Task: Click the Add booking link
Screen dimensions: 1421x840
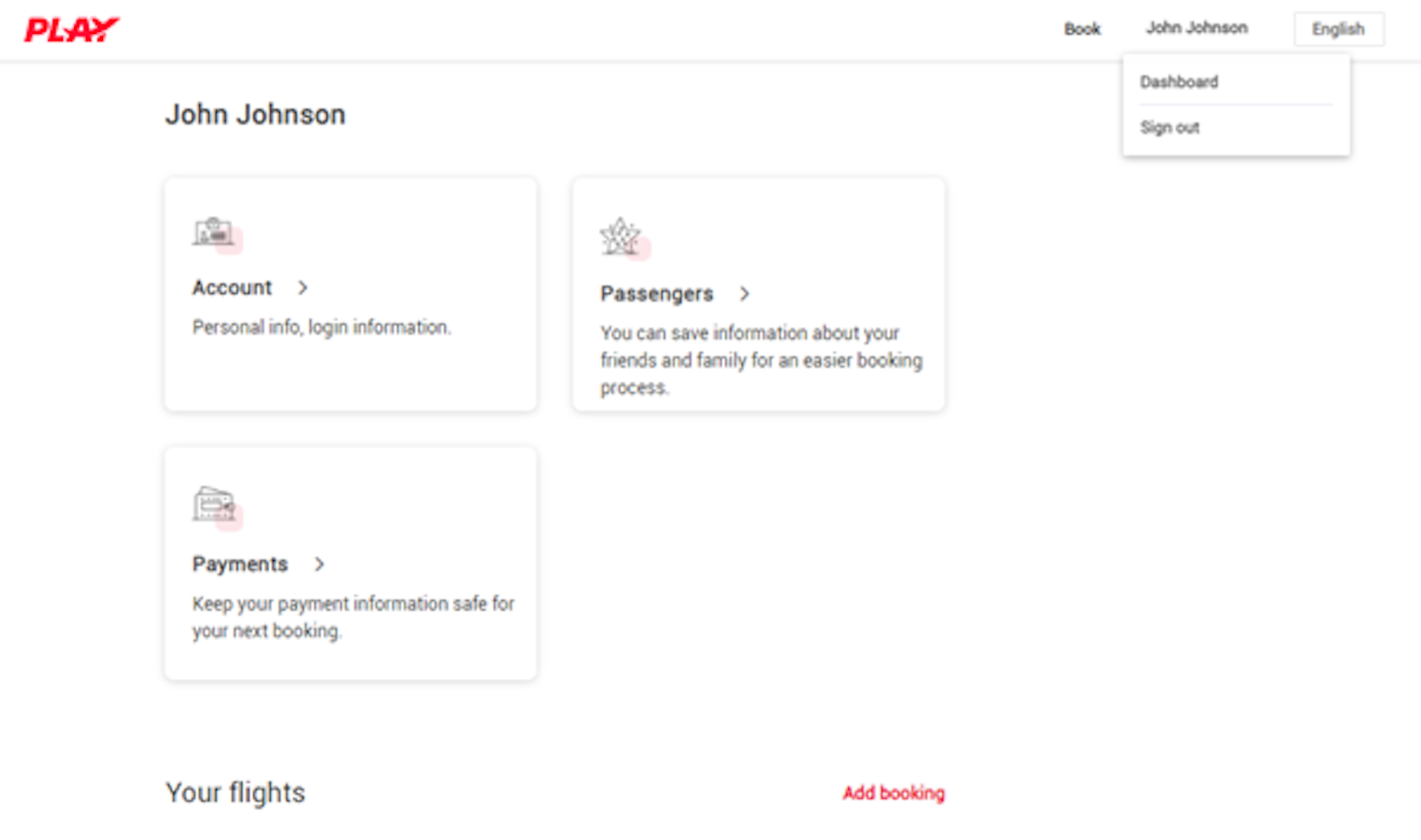Action: coord(893,793)
